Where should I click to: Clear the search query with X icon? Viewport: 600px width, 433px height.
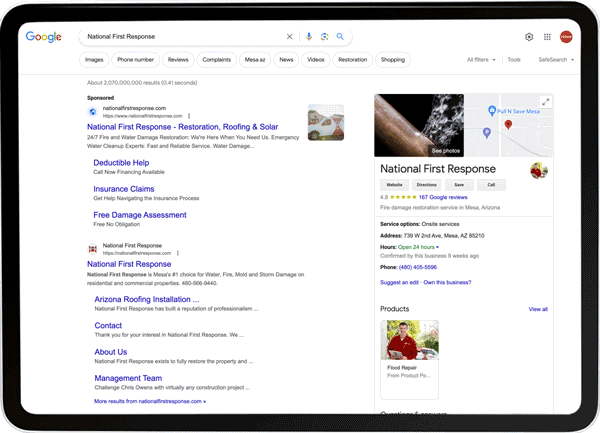pos(290,36)
